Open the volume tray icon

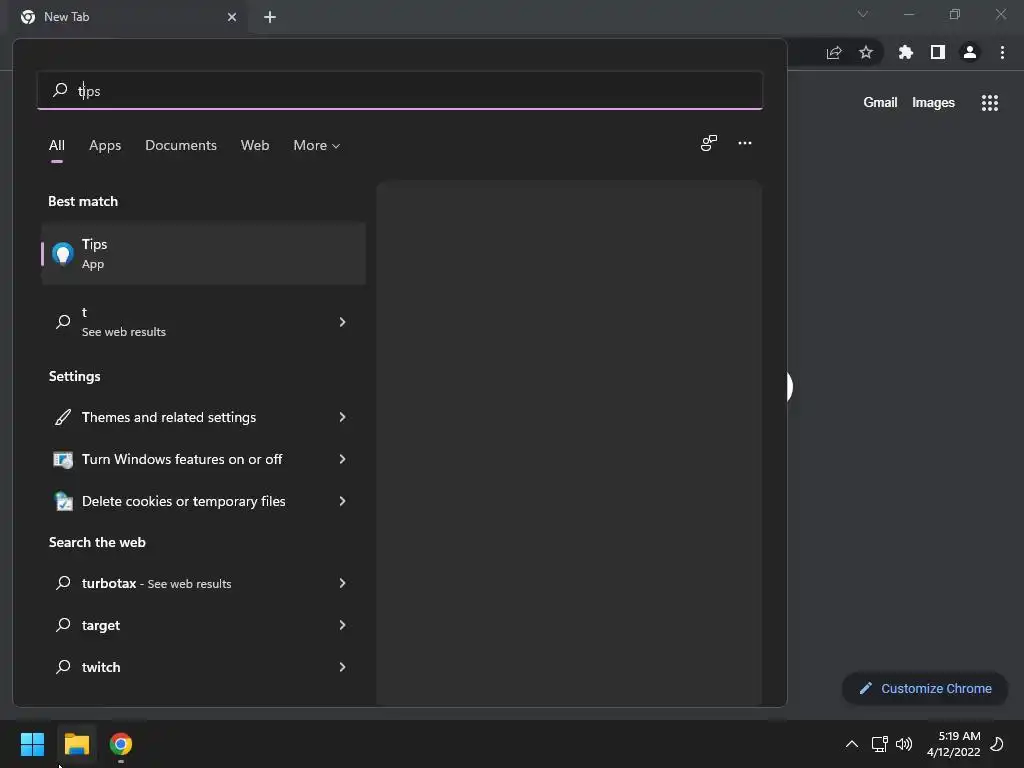(x=904, y=744)
